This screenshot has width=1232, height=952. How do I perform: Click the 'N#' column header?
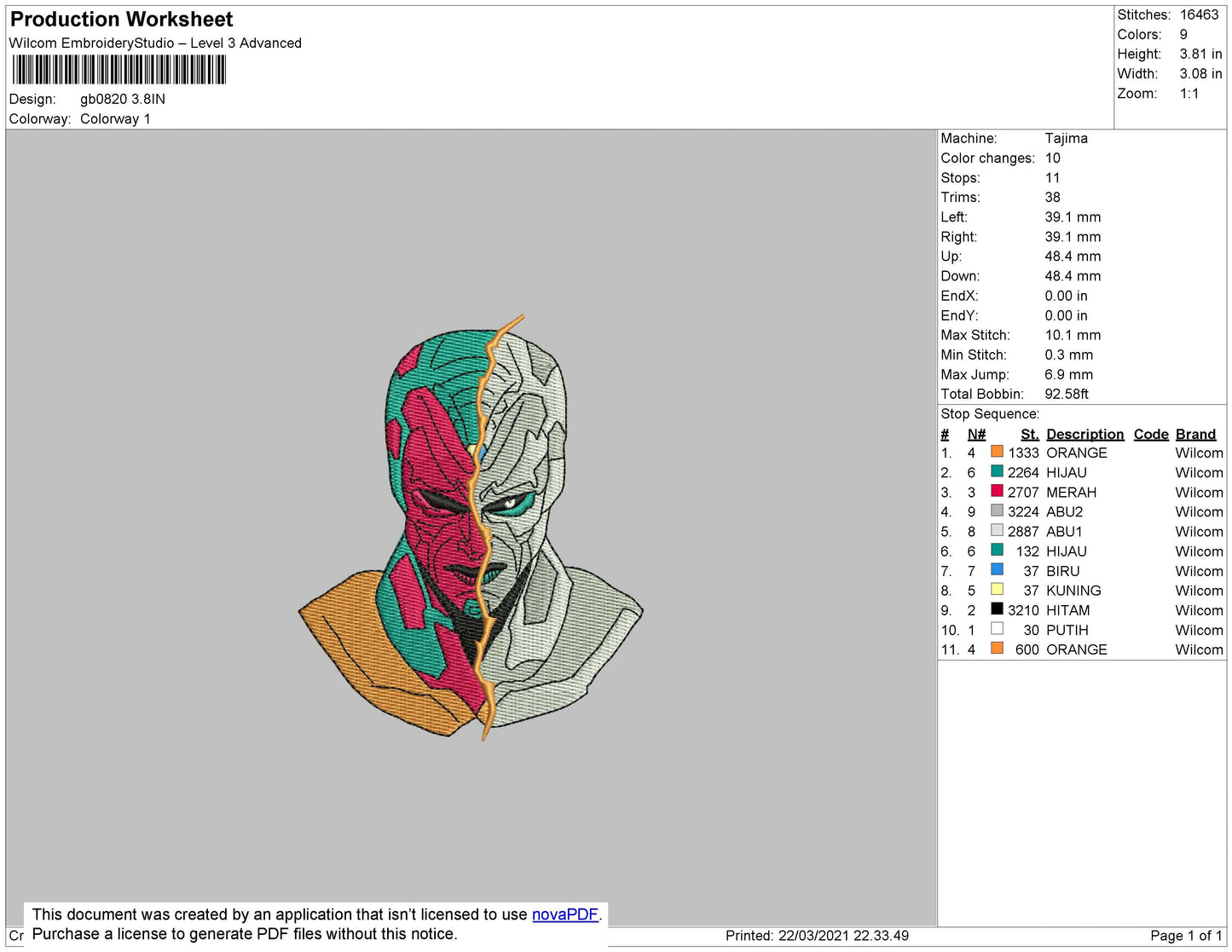tap(976, 434)
